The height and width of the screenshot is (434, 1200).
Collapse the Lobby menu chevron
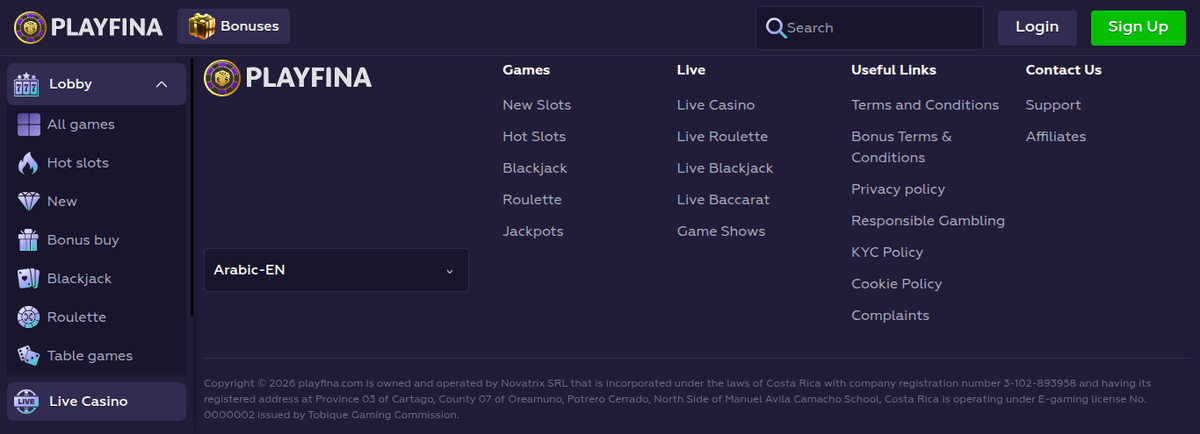pos(162,85)
